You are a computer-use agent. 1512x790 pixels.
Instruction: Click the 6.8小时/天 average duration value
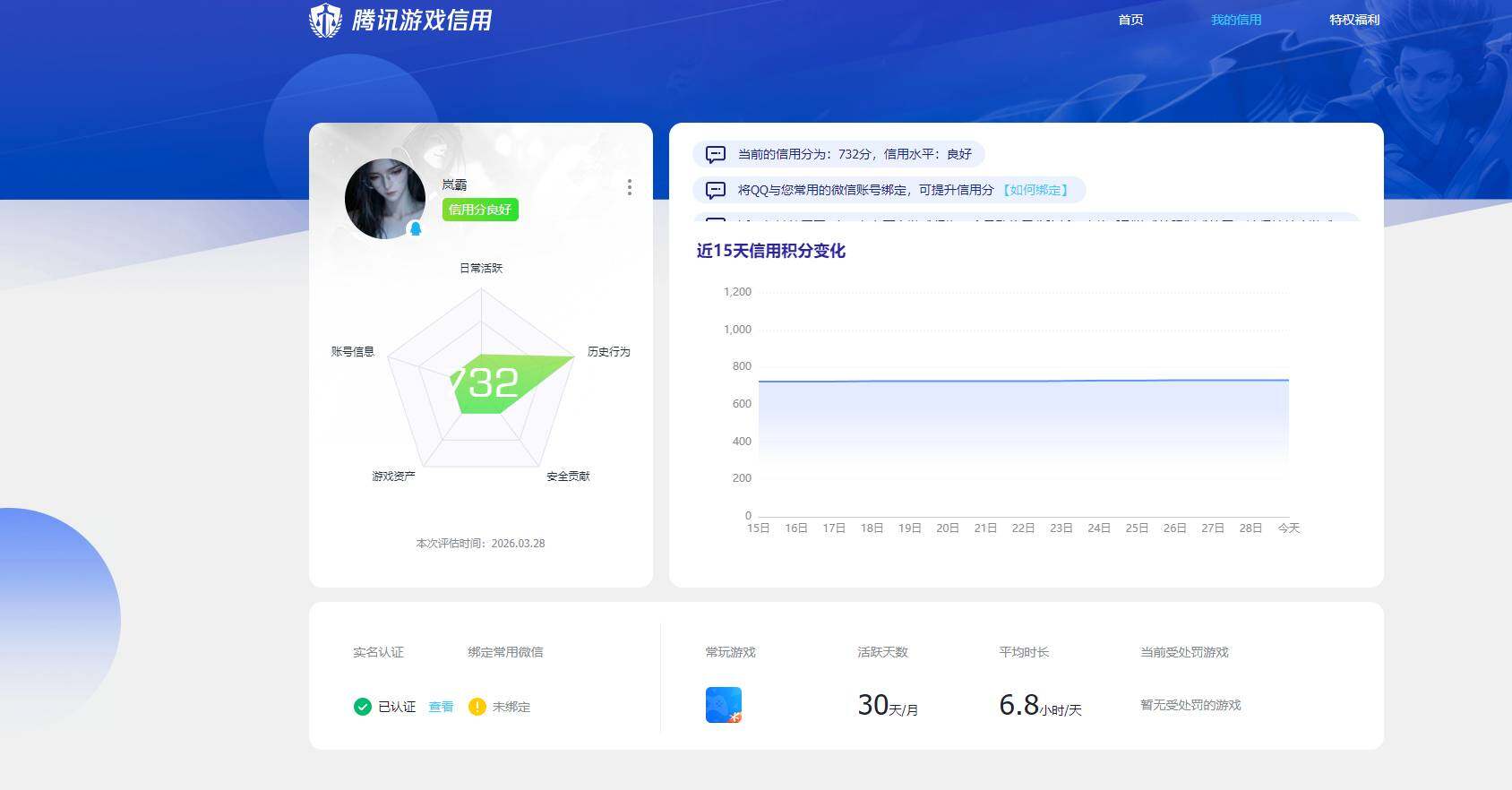pyautogui.click(x=1040, y=705)
